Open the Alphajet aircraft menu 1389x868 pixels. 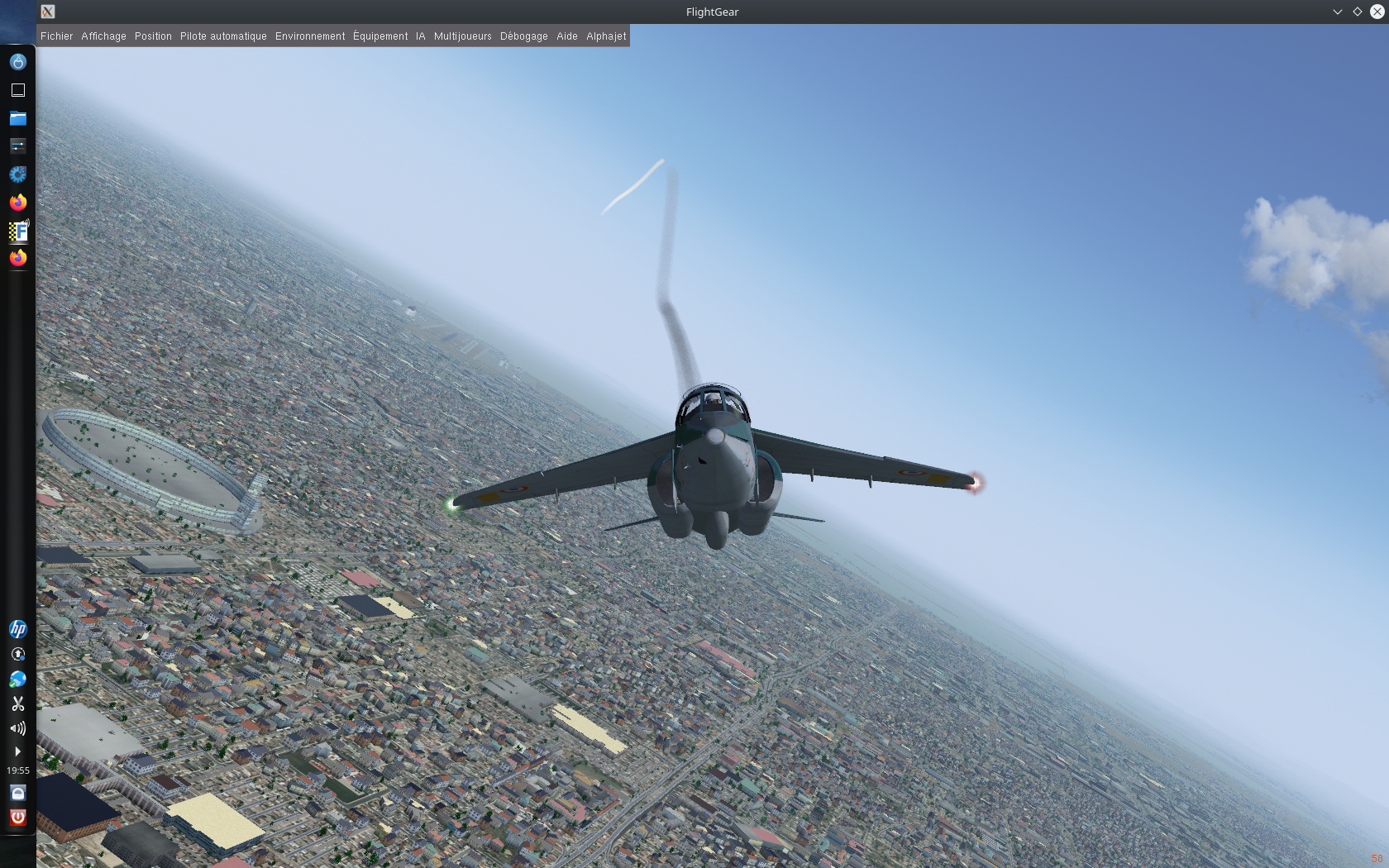[606, 36]
